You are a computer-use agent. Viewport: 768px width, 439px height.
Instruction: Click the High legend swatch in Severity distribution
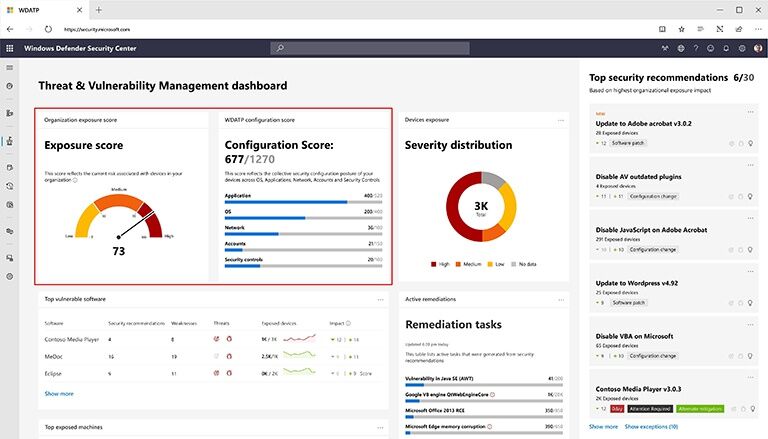pyautogui.click(x=433, y=264)
